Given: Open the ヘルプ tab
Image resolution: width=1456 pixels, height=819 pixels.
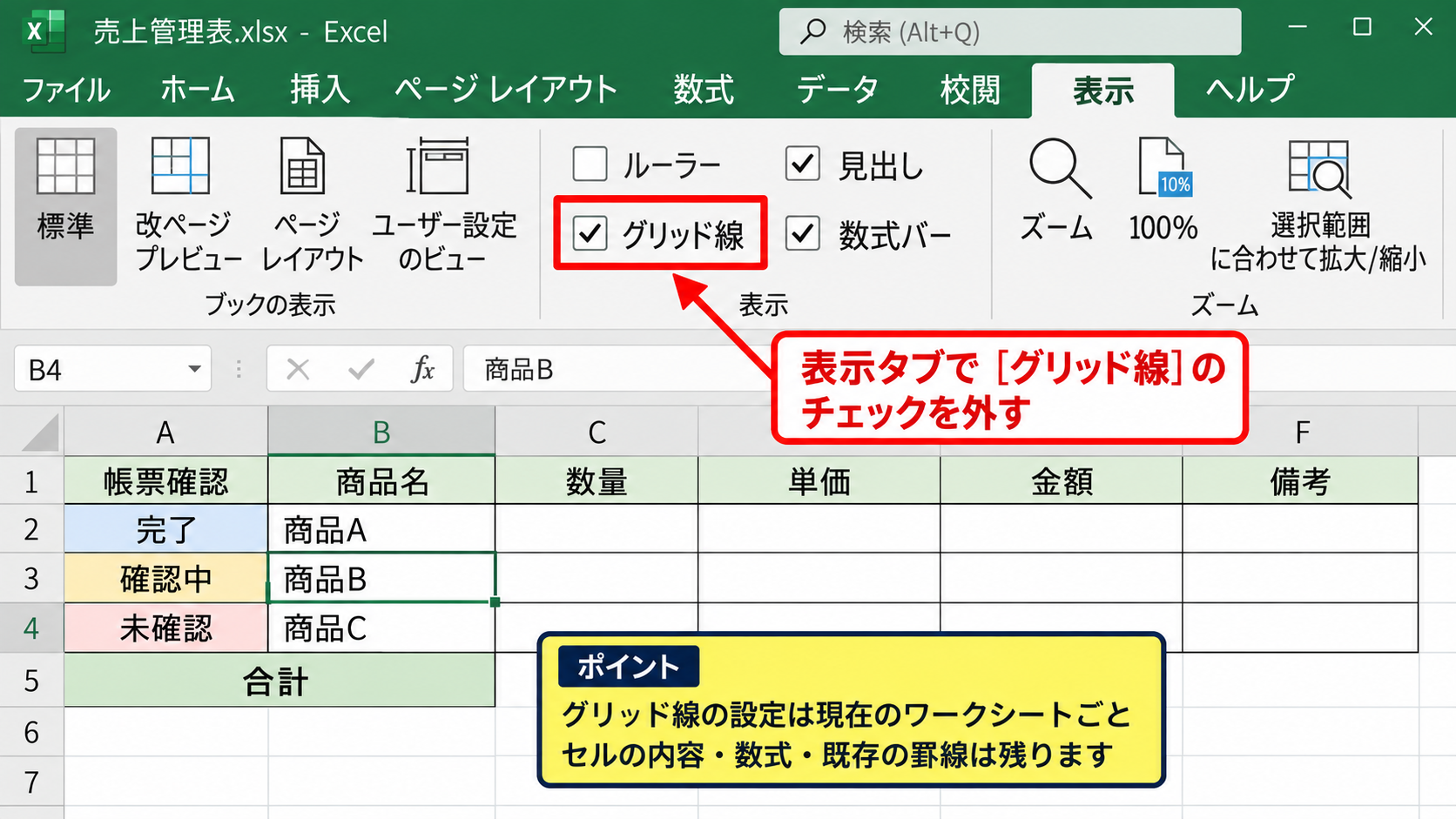Looking at the screenshot, I should click(x=1250, y=90).
